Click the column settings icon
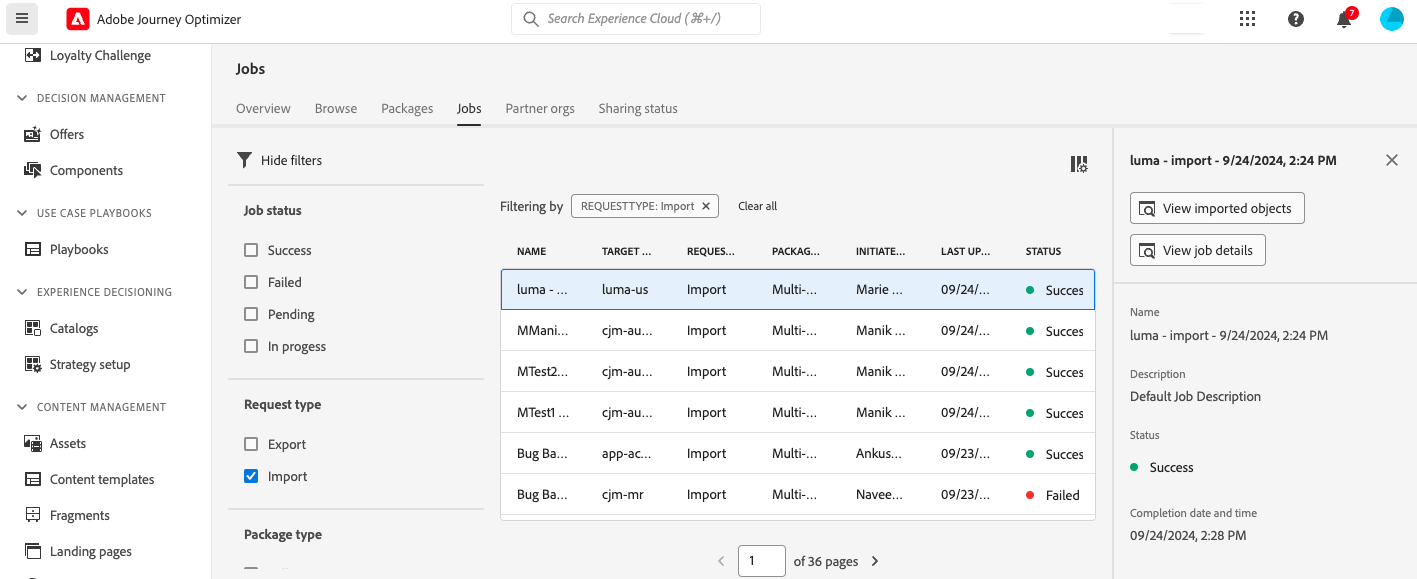This screenshot has width=1417, height=579. [x=1079, y=164]
